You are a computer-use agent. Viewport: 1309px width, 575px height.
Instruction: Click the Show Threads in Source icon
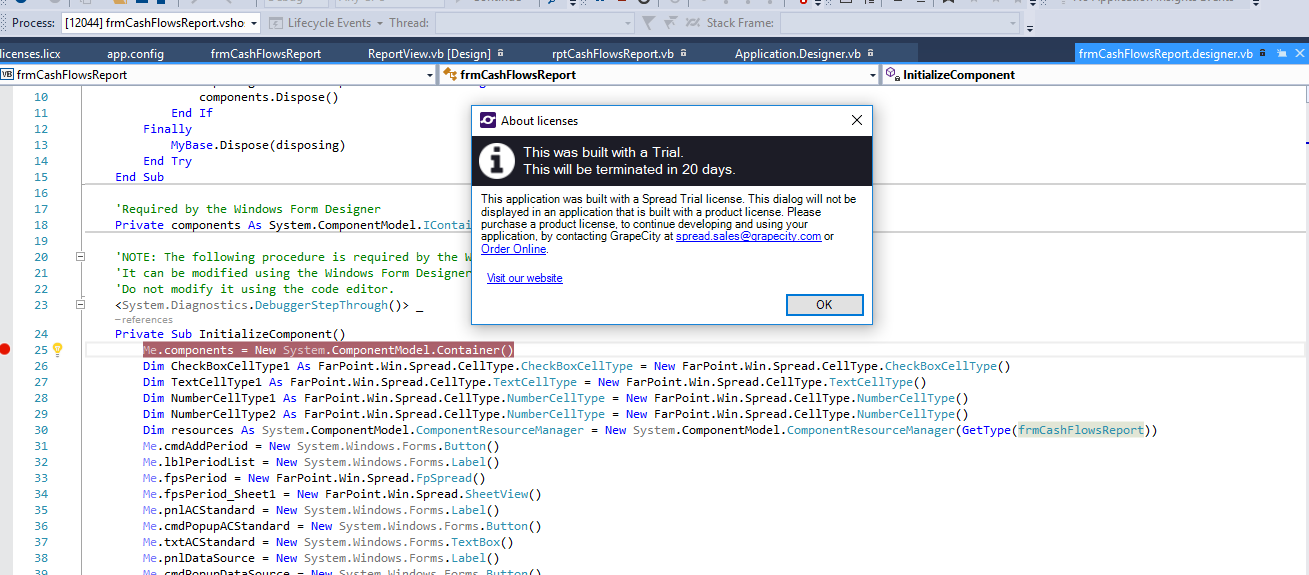(x=691, y=22)
